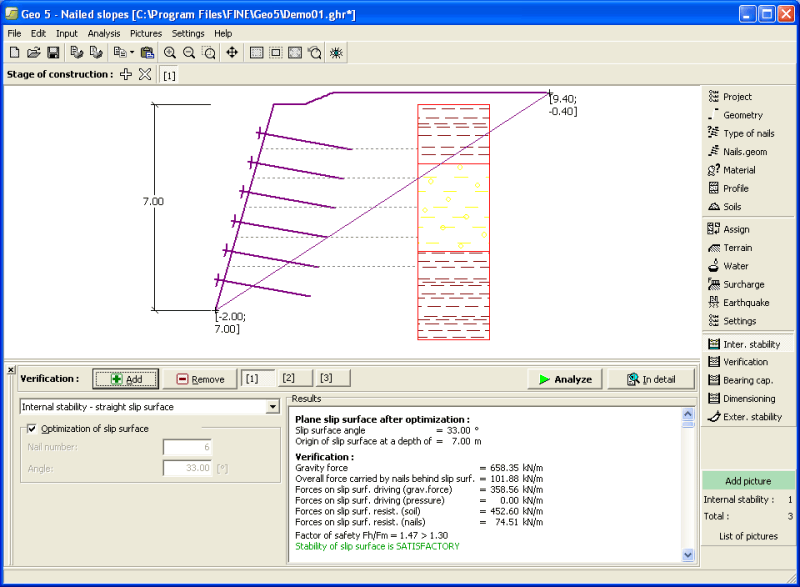Click the Add picture button
The image size is (800, 587).
point(748,481)
